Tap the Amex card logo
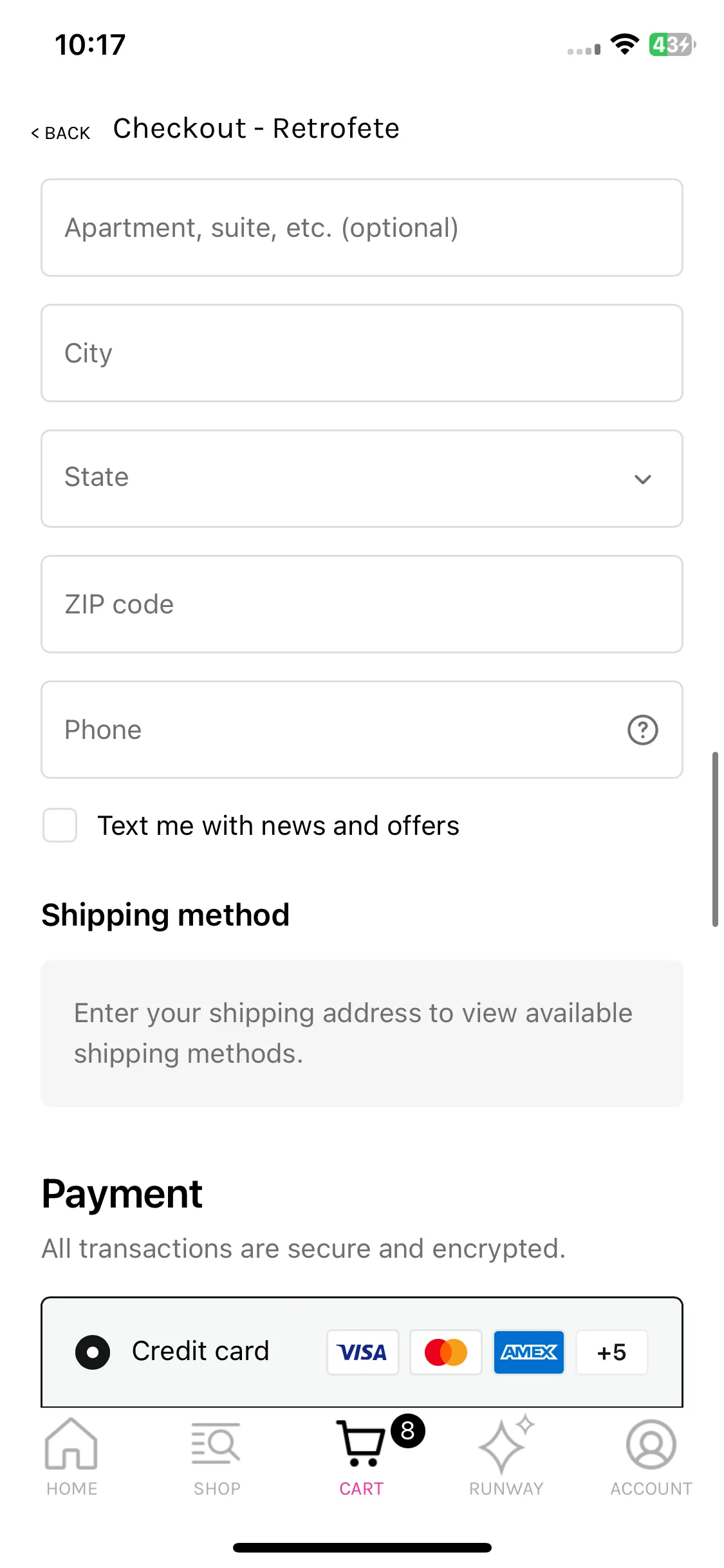724x1568 pixels. [x=529, y=1352]
